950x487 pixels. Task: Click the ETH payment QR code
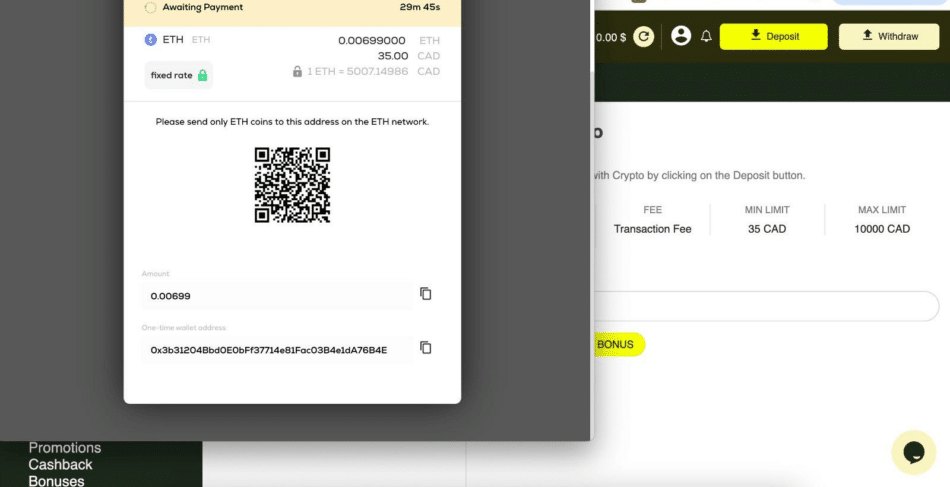292,185
